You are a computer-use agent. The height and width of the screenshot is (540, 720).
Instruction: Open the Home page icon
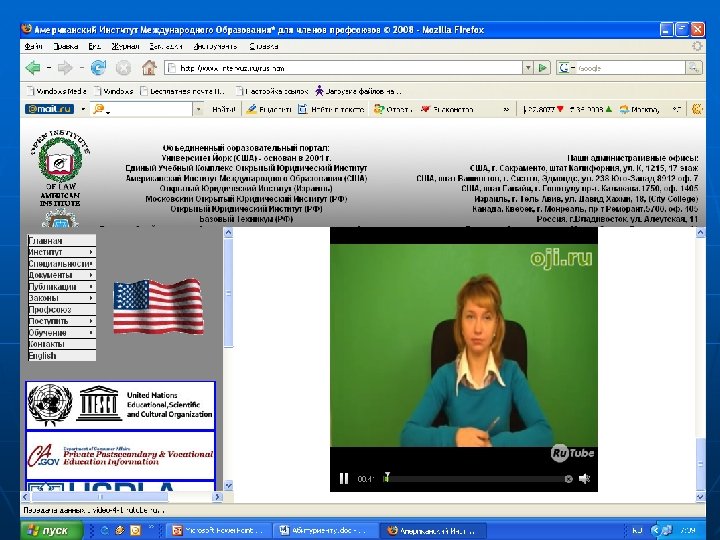pos(149,68)
